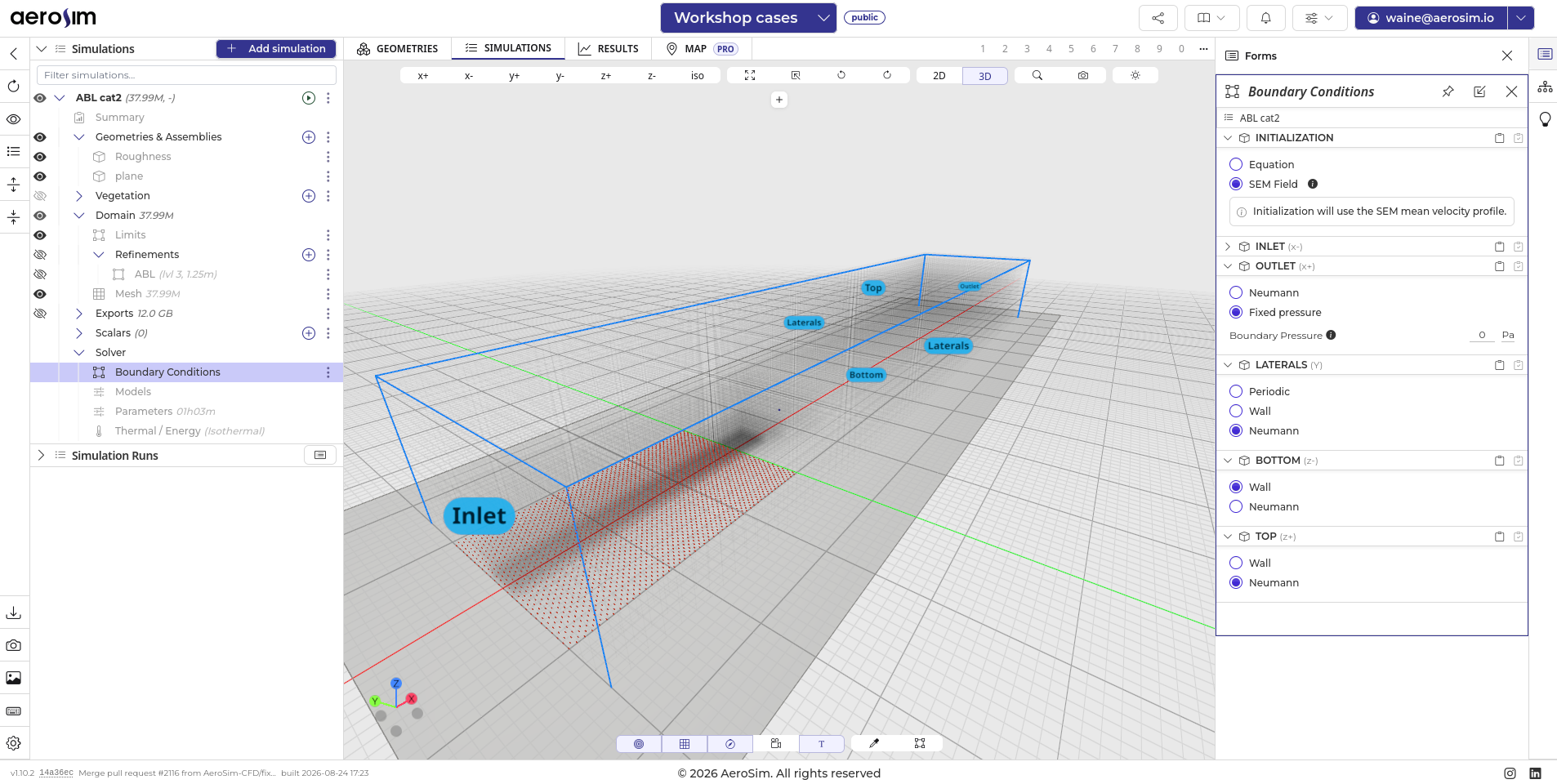Image resolution: width=1557 pixels, height=784 pixels.
Task: Select iso view orientation
Action: (x=698, y=75)
